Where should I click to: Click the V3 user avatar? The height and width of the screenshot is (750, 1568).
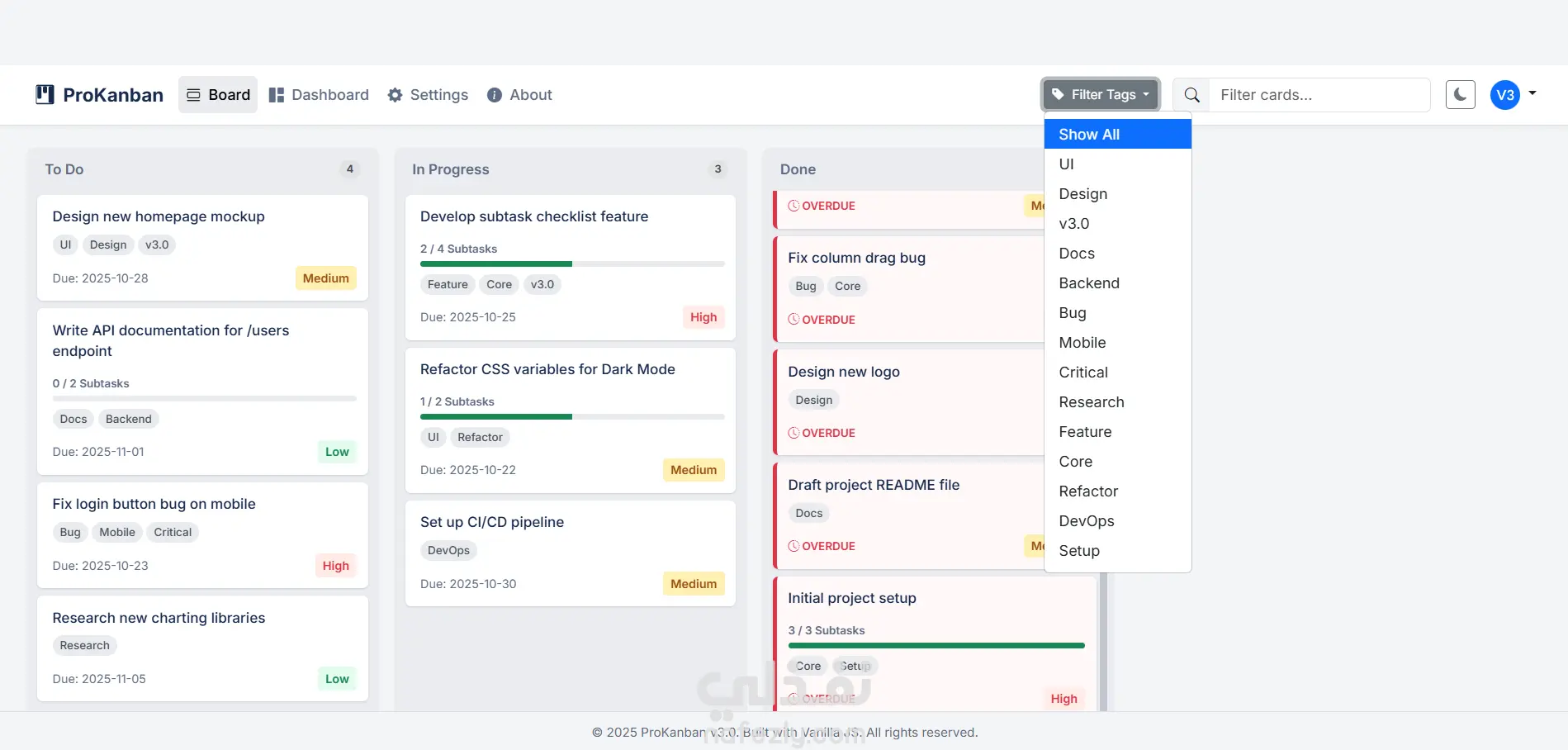1504,95
